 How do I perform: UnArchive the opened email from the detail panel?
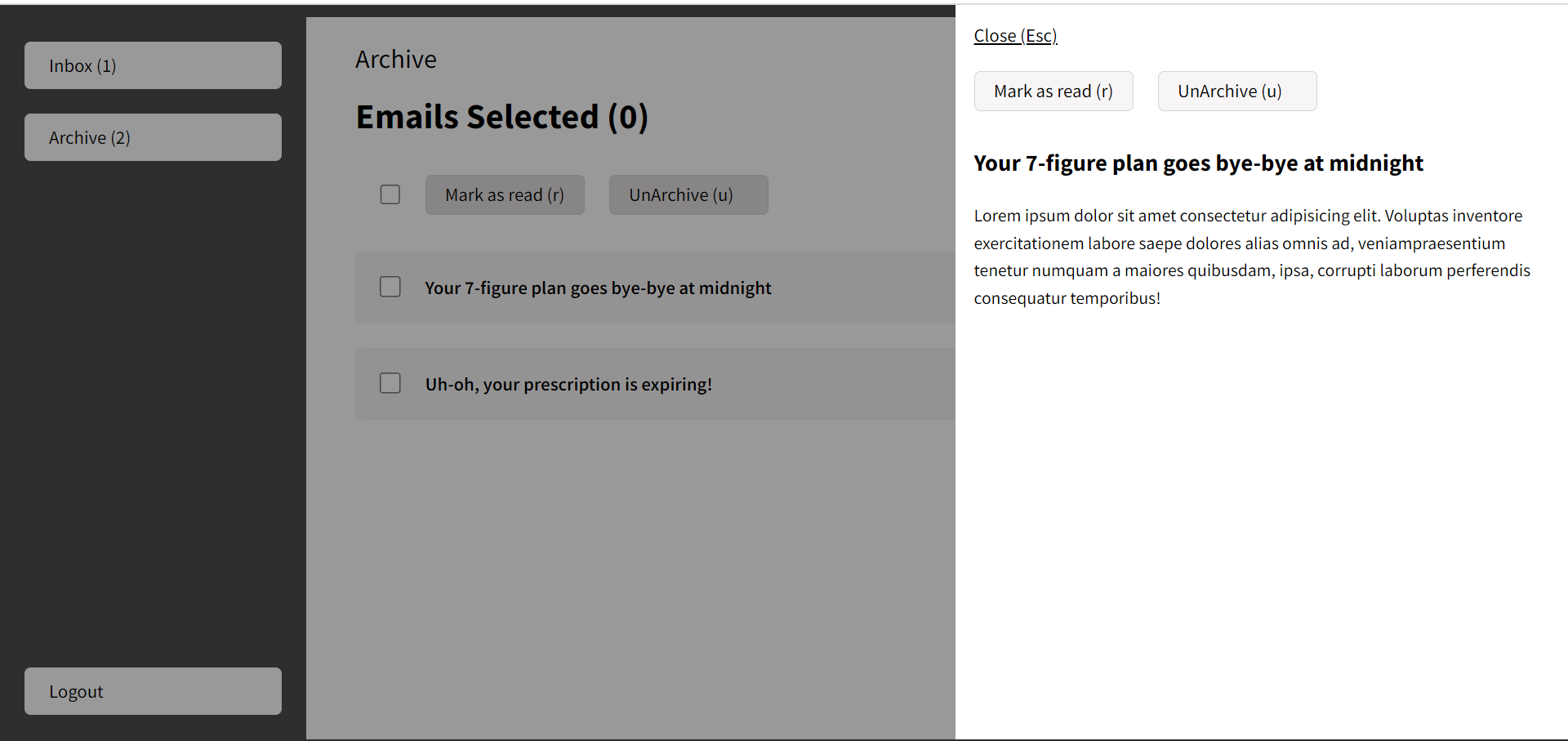click(x=1236, y=91)
